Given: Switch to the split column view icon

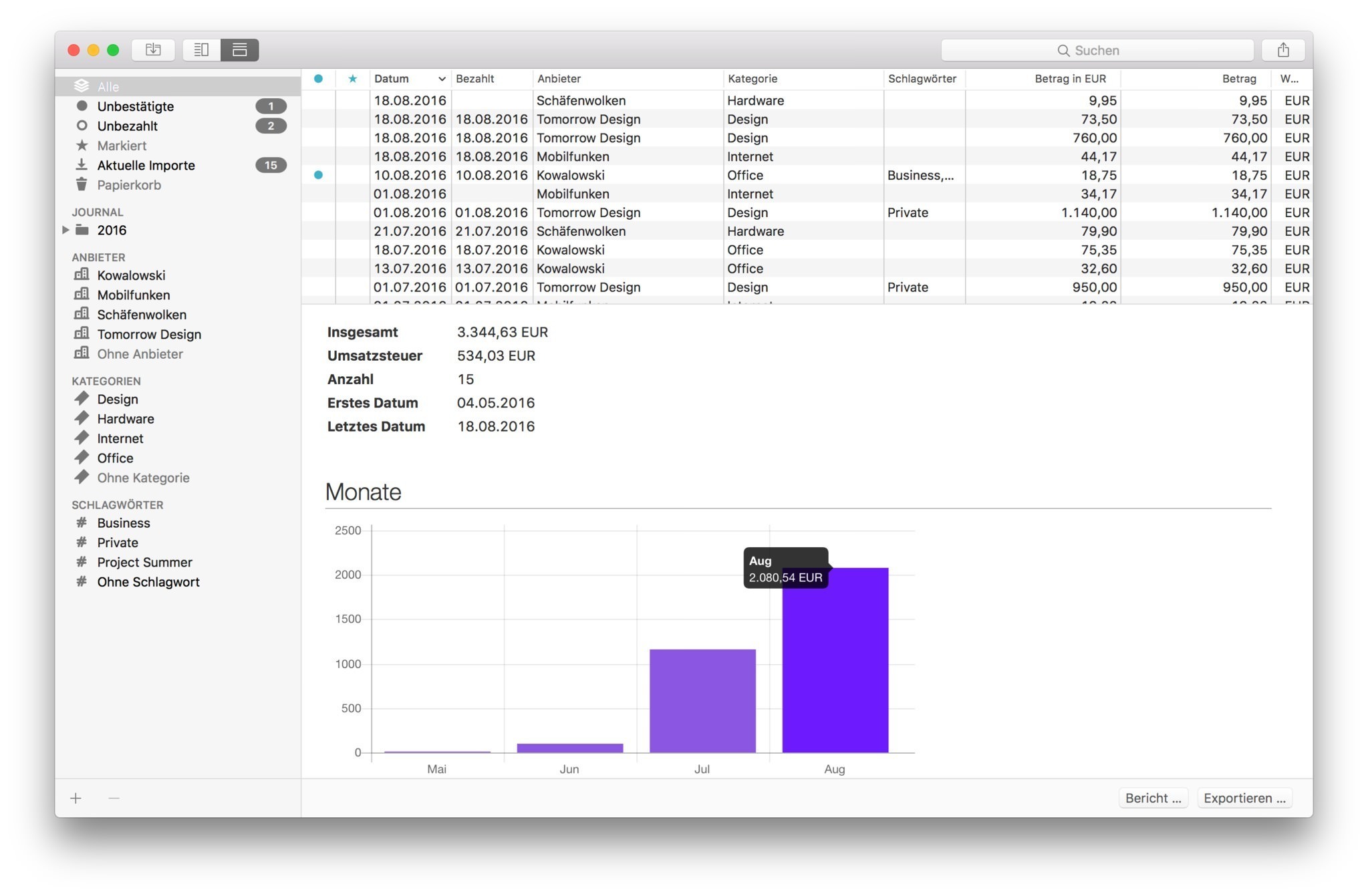Looking at the screenshot, I should point(201,49).
